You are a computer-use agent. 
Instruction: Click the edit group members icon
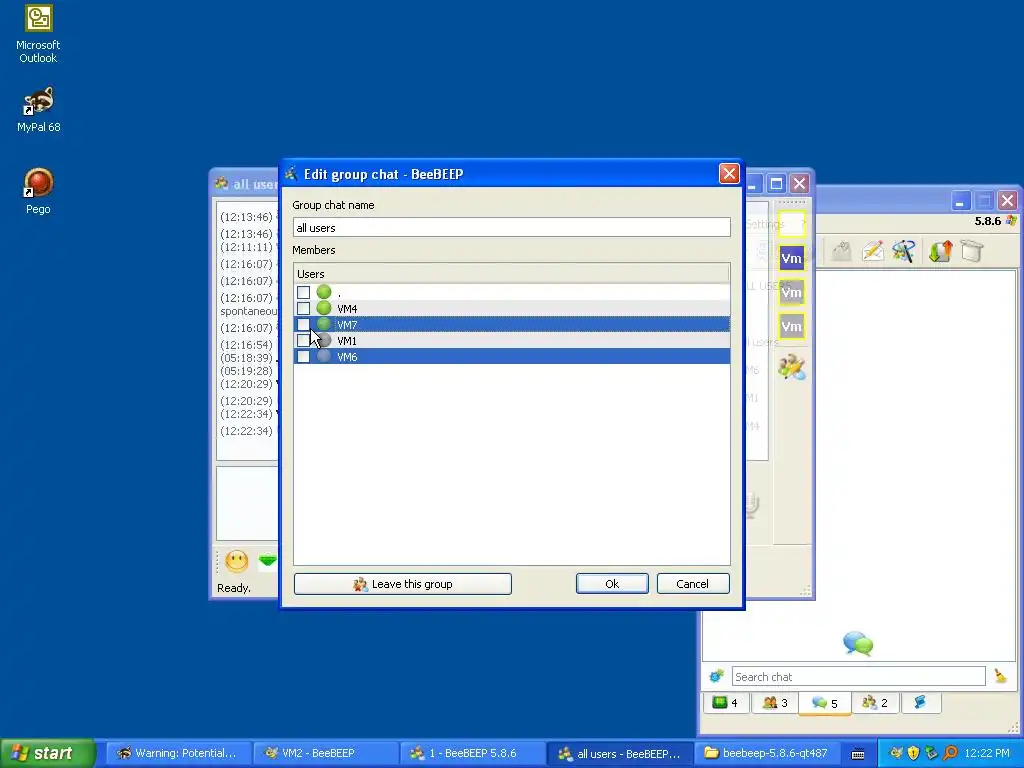[x=792, y=367]
